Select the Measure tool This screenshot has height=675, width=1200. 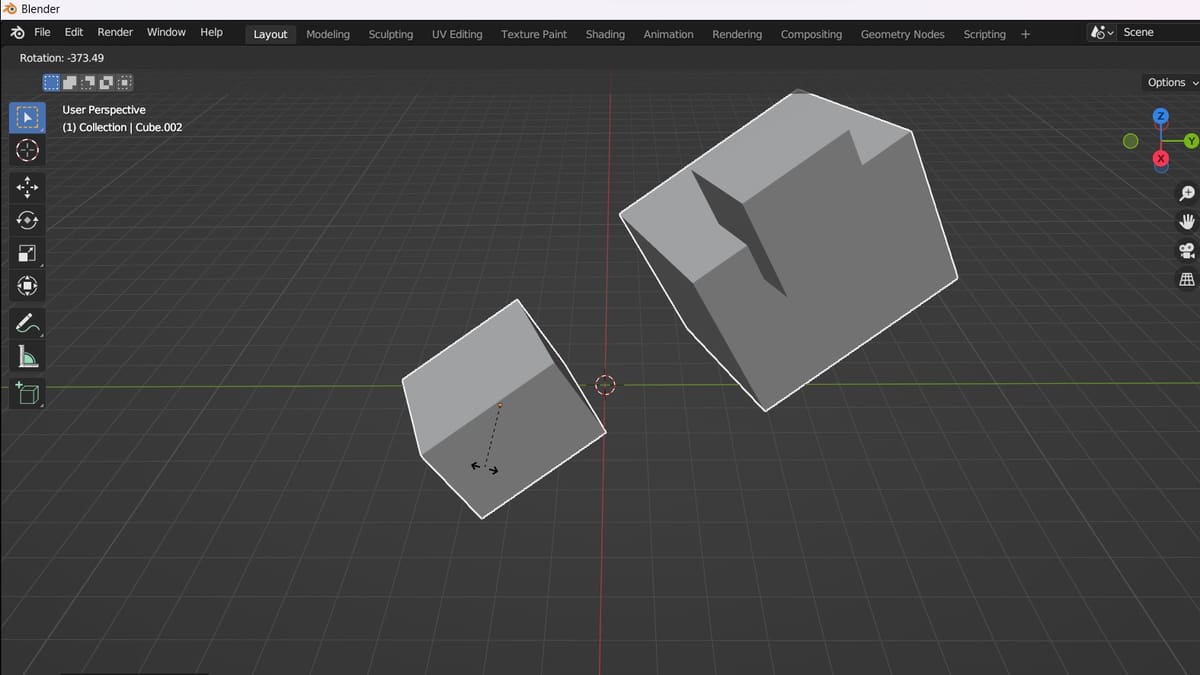(27, 356)
